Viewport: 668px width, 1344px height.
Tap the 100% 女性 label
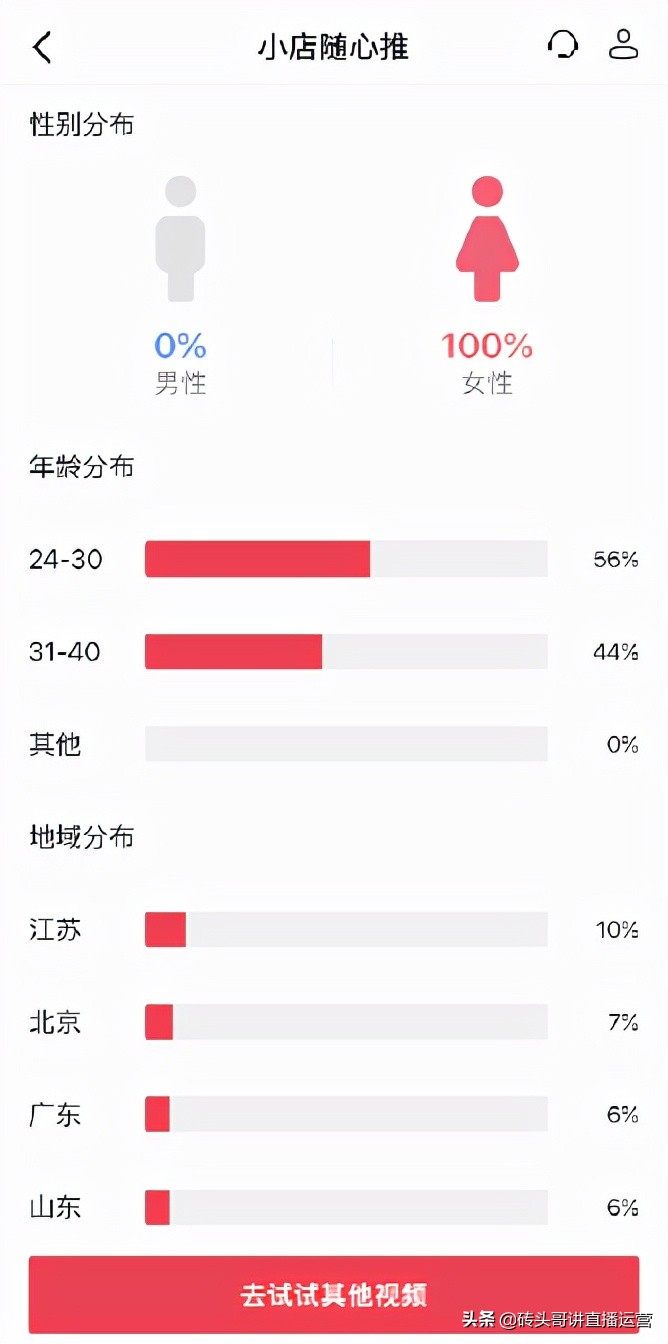487,363
